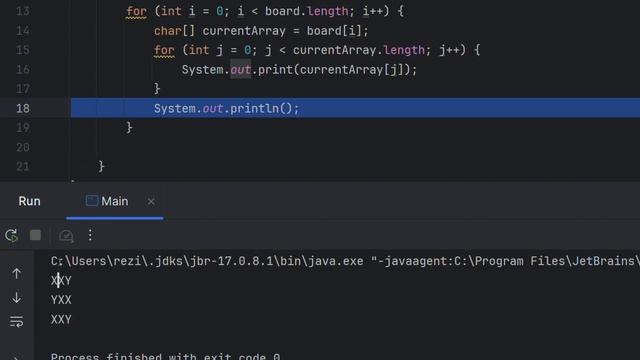This screenshot has width=640, height=360.
Task: Click line number 13 in gutter
Action: coord(23,11)
